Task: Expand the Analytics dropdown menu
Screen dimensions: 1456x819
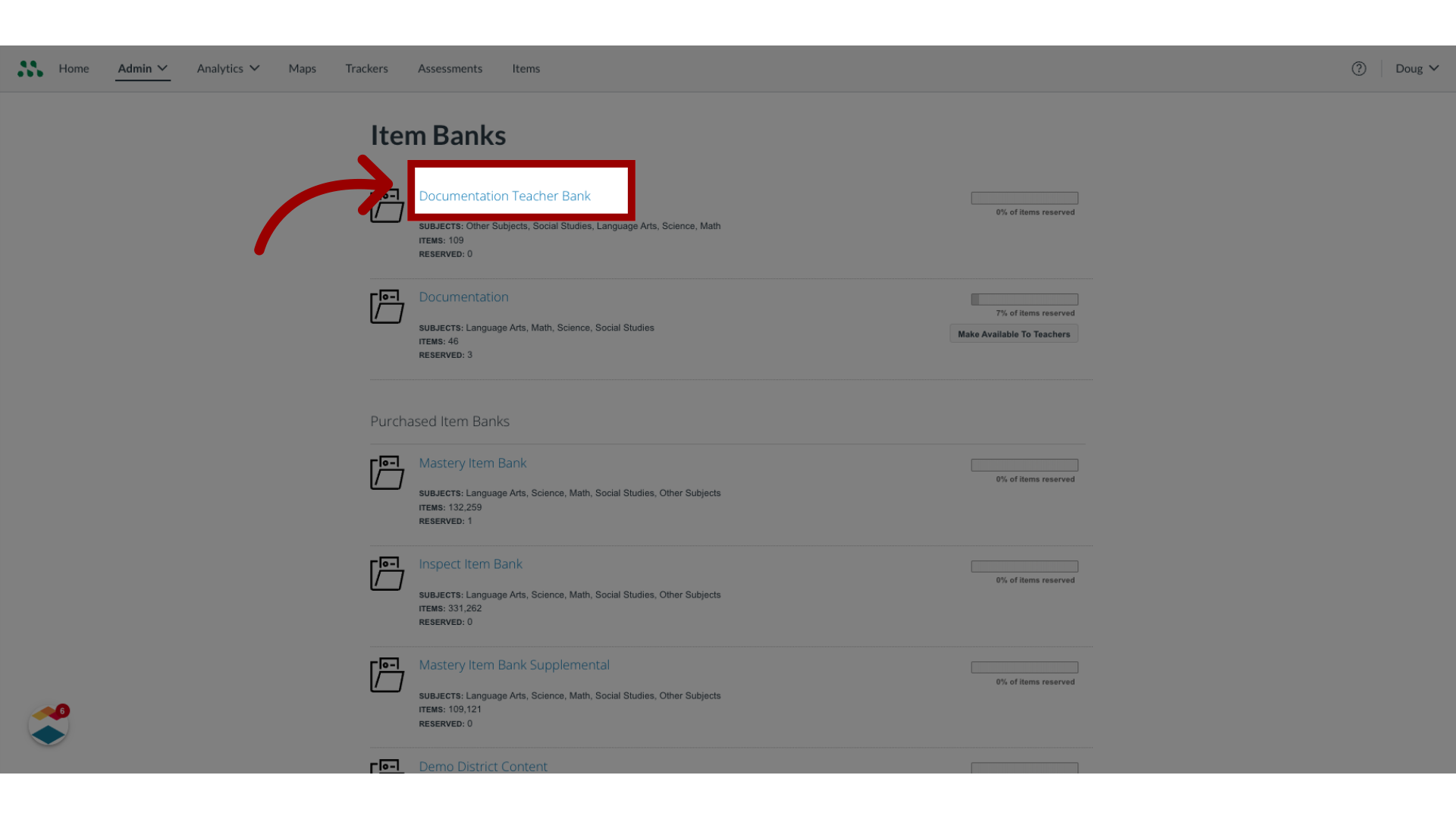Action: (228, 68)
